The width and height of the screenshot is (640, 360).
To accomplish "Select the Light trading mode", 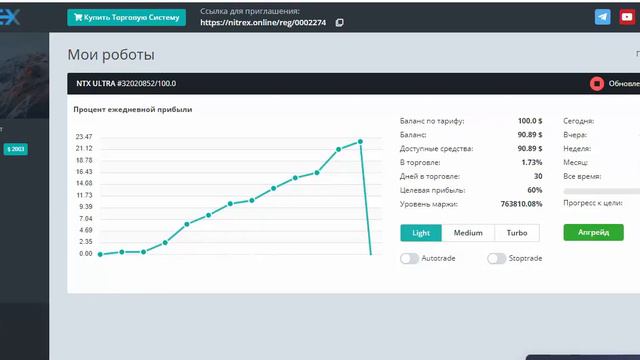I will pos(421,233).
